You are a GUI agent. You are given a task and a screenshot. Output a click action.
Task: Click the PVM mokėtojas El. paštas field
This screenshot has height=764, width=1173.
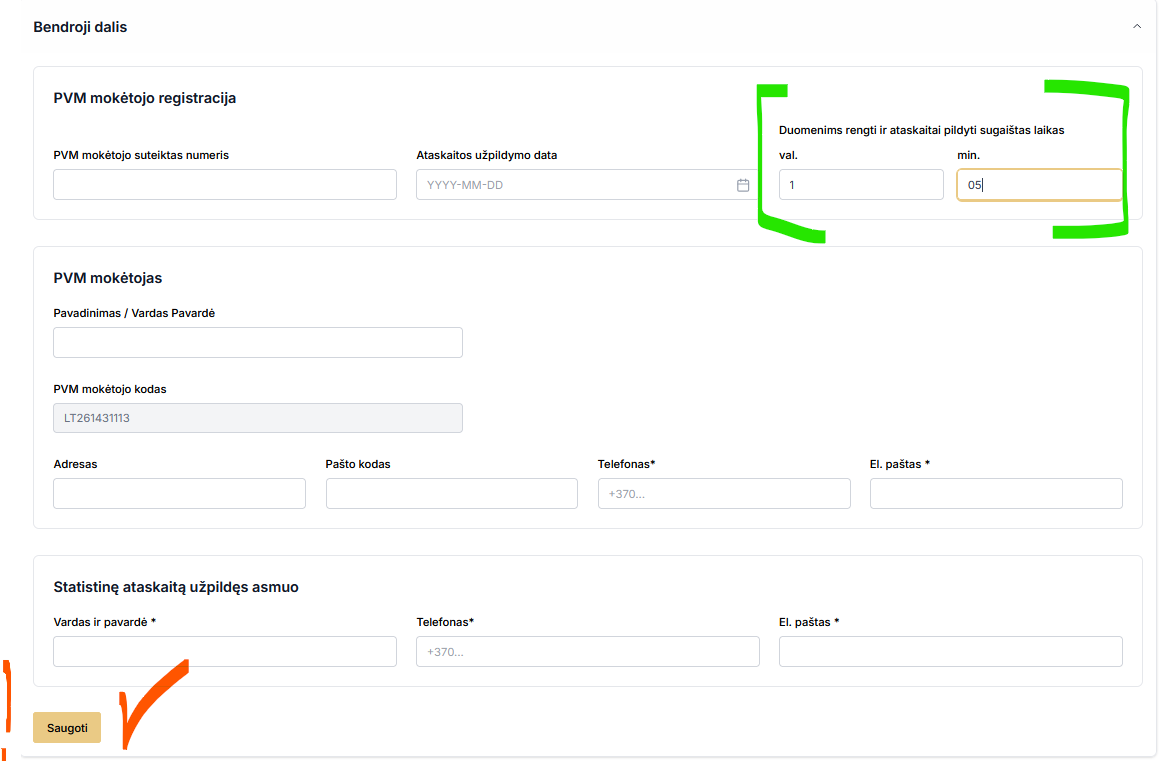(996, 493)
